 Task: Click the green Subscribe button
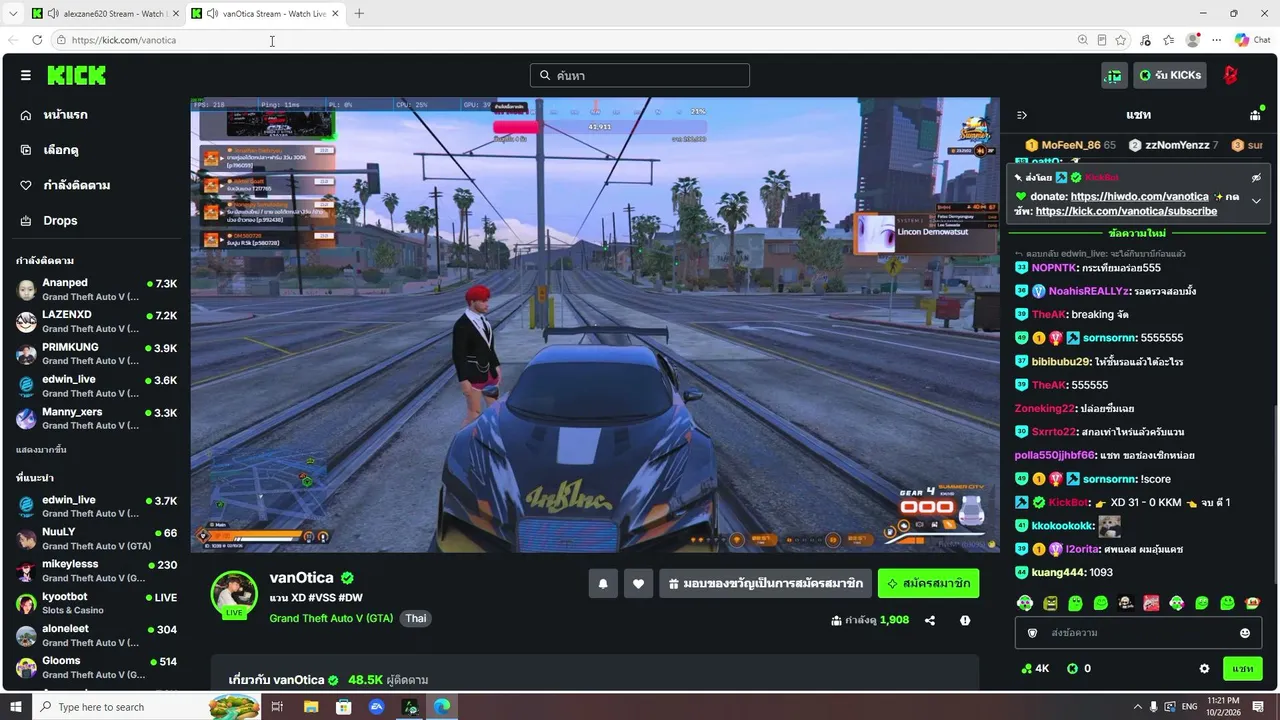[928, 583]
